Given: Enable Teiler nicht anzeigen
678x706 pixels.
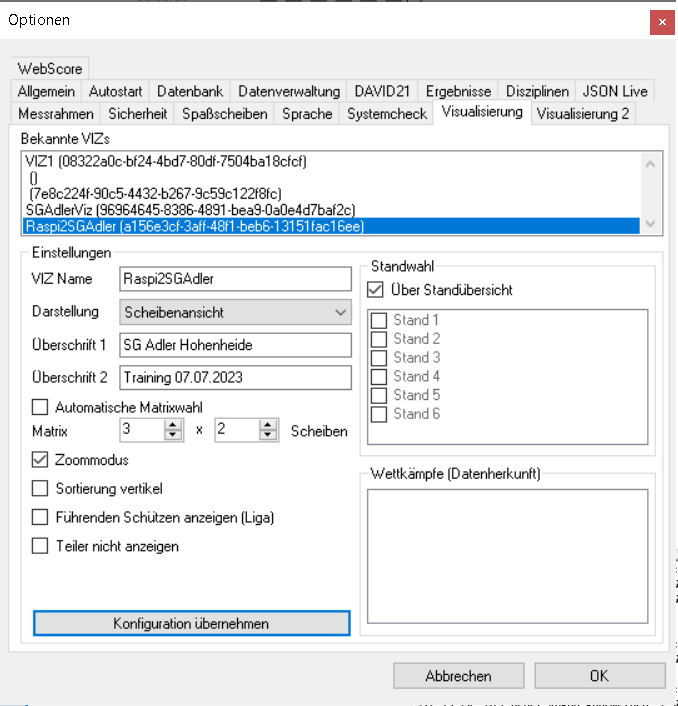Looking at the screenshot, I should 40,546.
